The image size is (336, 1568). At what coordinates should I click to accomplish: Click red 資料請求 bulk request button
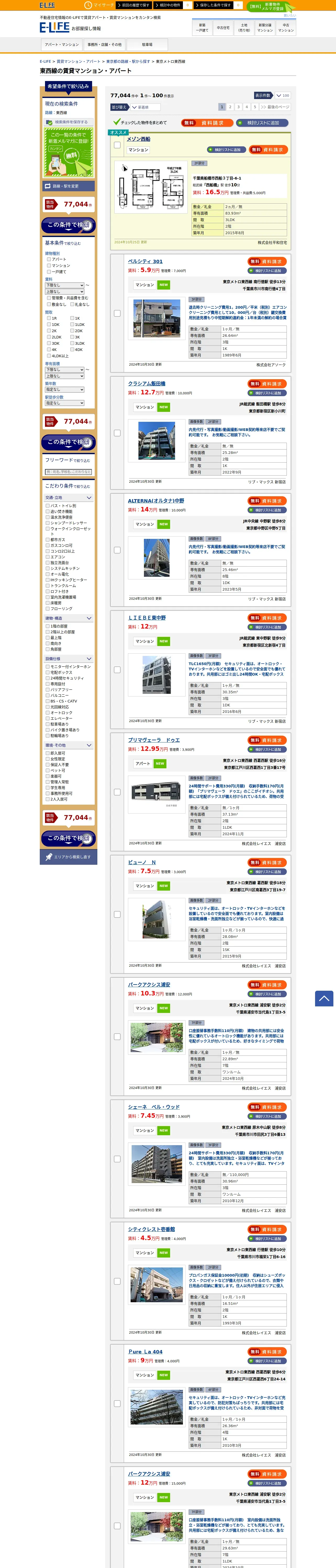pyautogui.click(x=207, y=122)
